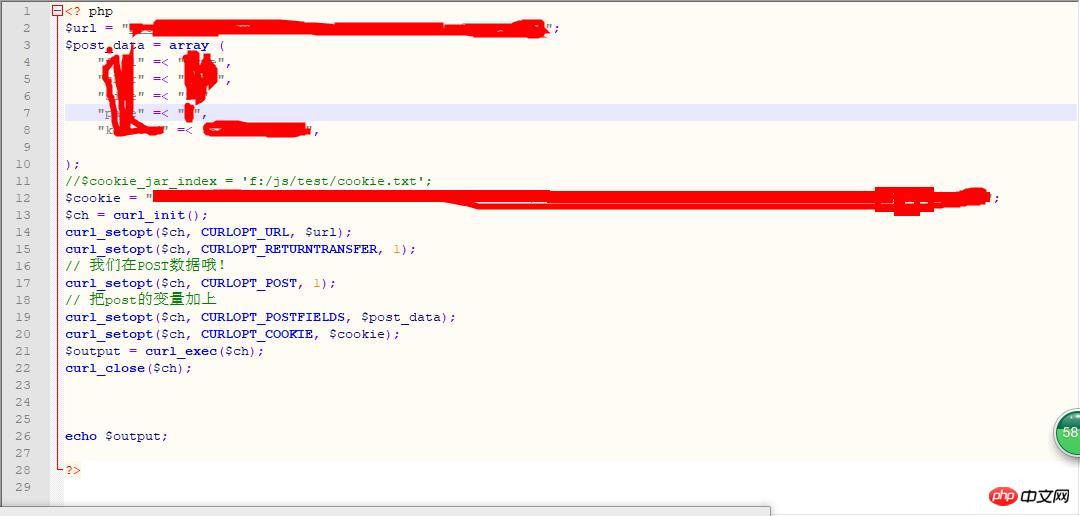Click the line containing CURLOPT_URL
Viewport: 1080px width, 516px height.
(x=211, y=232)
